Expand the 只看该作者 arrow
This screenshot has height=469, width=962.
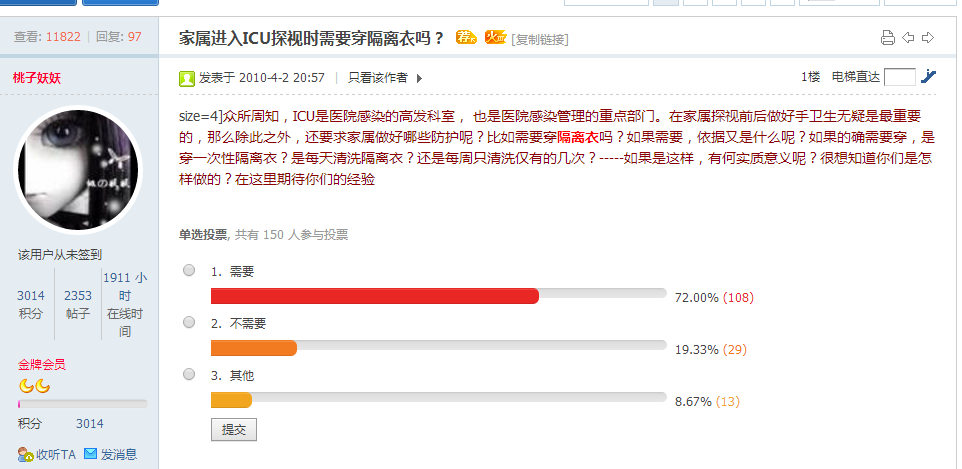pos(419,77)
